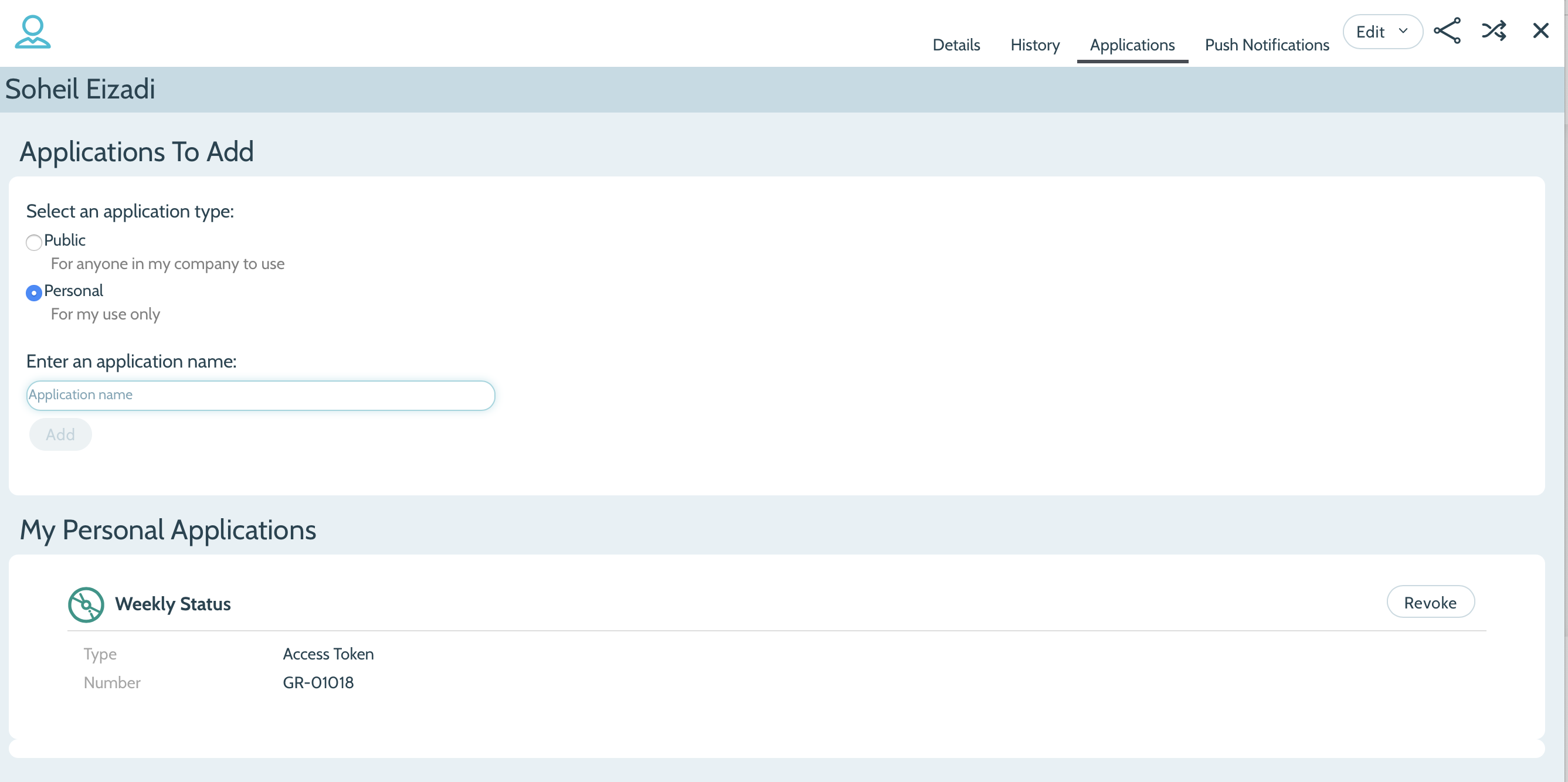Screen dimensions: 1568x782
Task: Revoke the Weekly Status access token
Action: pyautogui.click(x=1430, y=603)
